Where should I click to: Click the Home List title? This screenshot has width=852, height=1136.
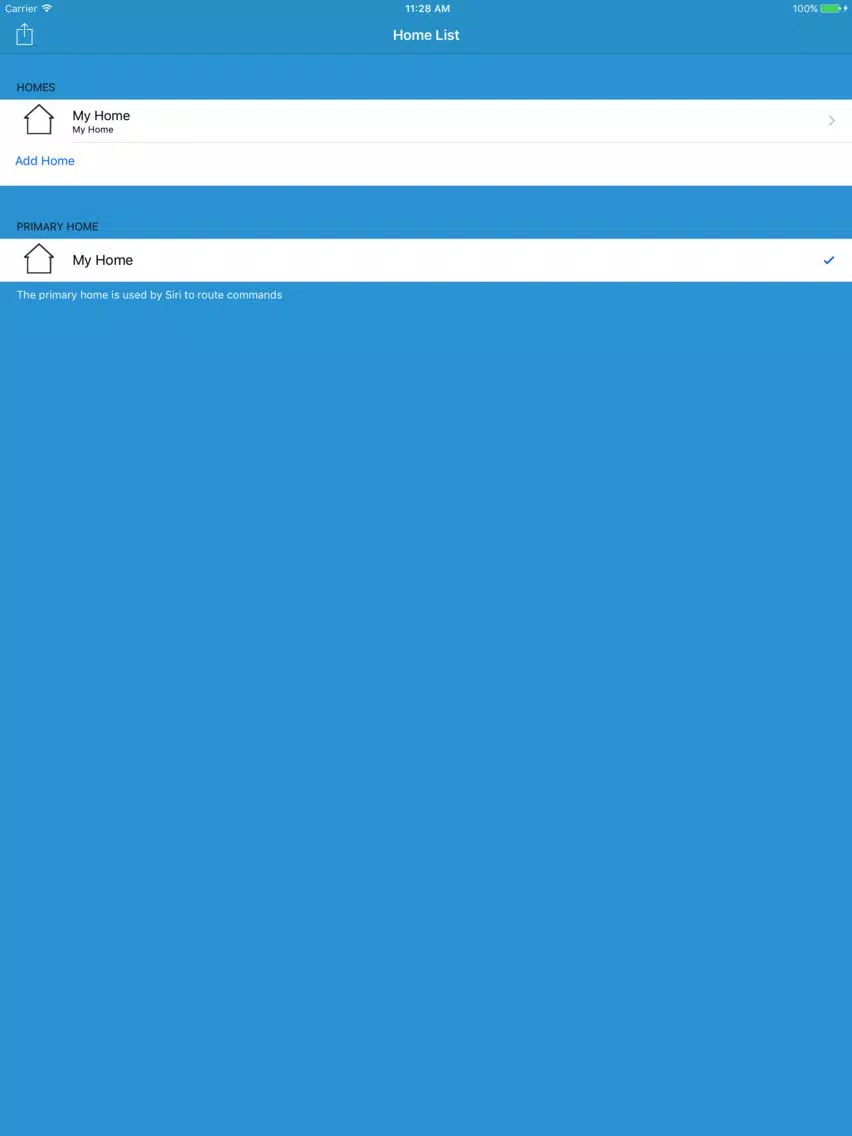coord(426,35)
